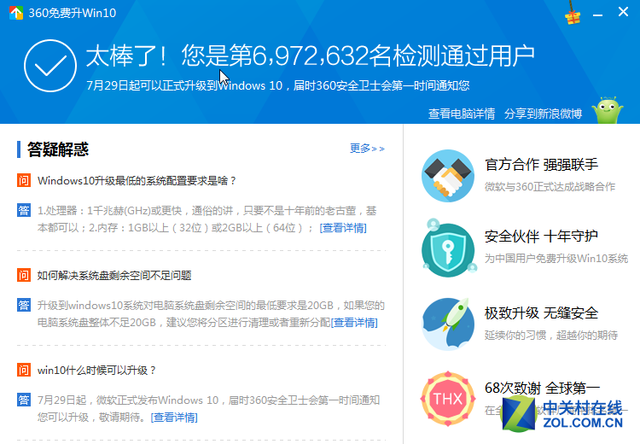Image resolution: width=640 pixels, height=444 pixels.
Task: Click the green mascot character
Action: coord(607,110)
